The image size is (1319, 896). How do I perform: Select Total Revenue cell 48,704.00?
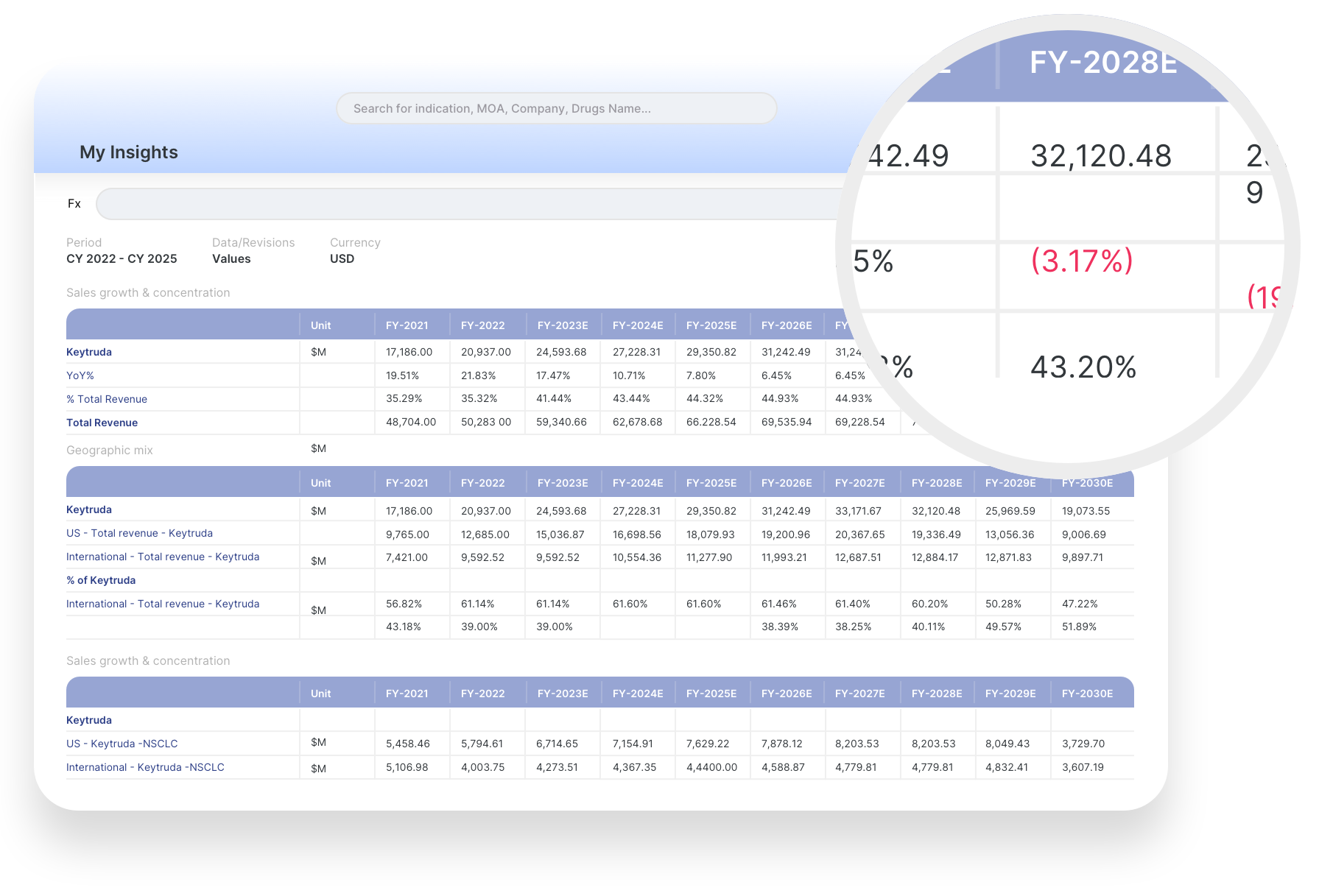pos(411,422)
